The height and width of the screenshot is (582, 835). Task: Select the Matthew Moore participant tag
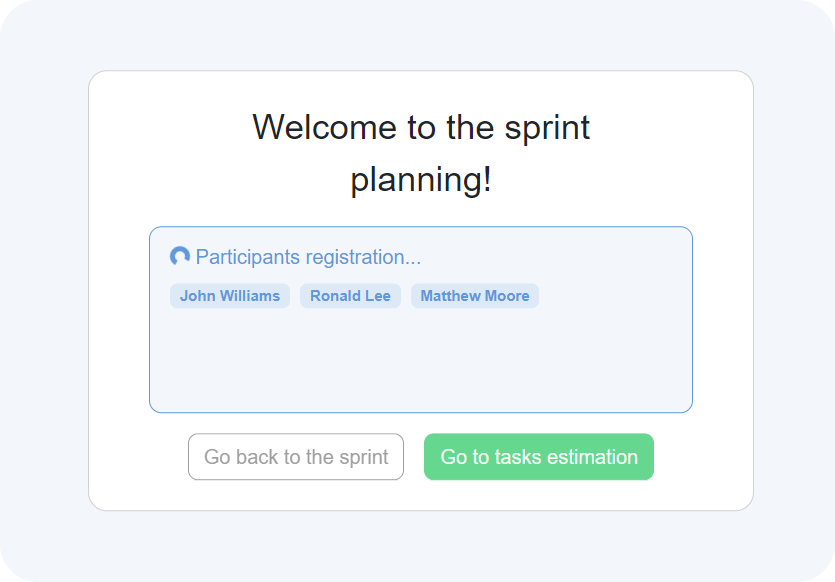[475, 296]
